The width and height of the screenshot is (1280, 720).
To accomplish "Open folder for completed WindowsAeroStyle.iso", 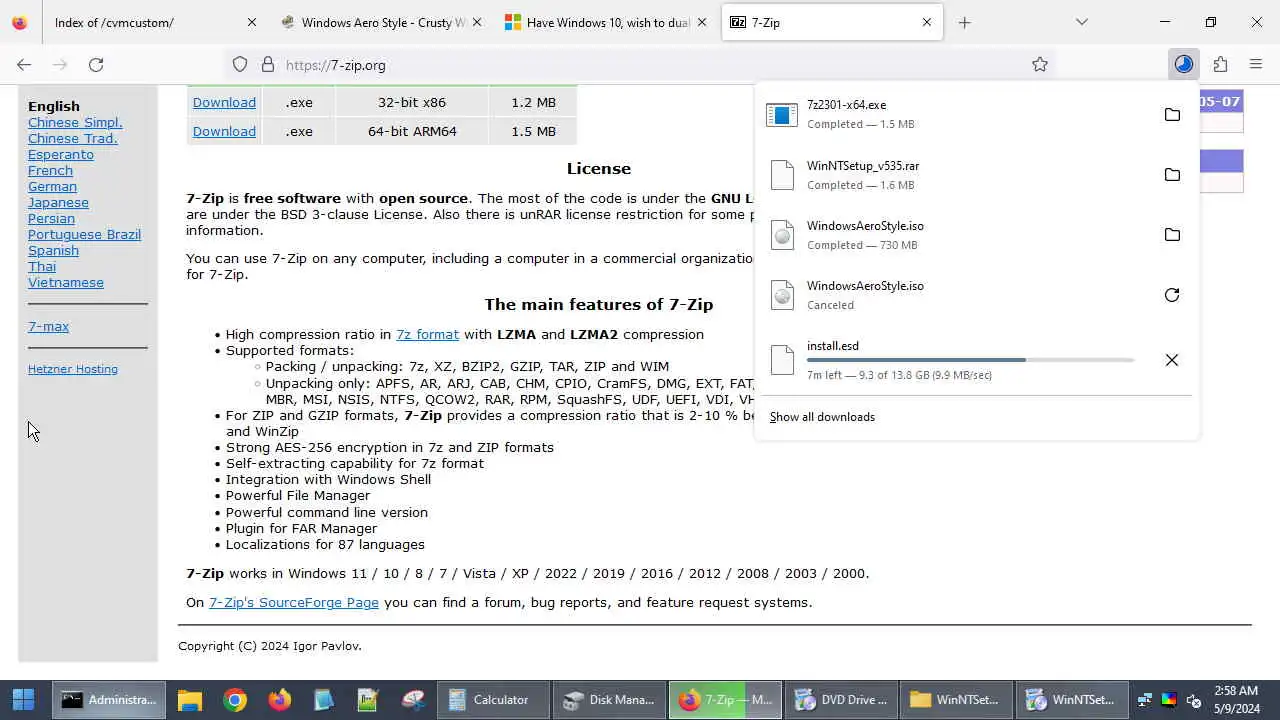I will 1172,235.
